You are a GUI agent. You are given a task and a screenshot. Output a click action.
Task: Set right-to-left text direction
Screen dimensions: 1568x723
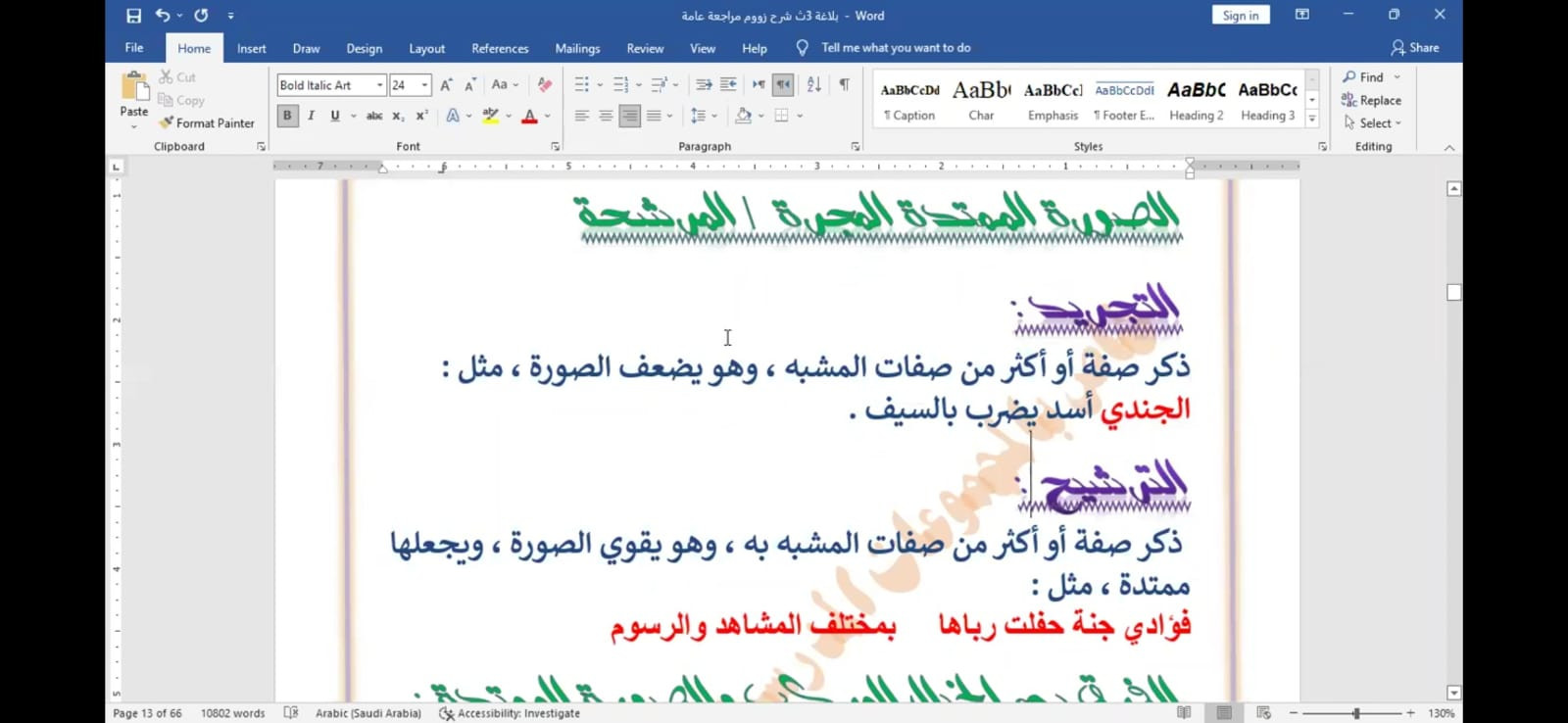[x=782, y=85]
